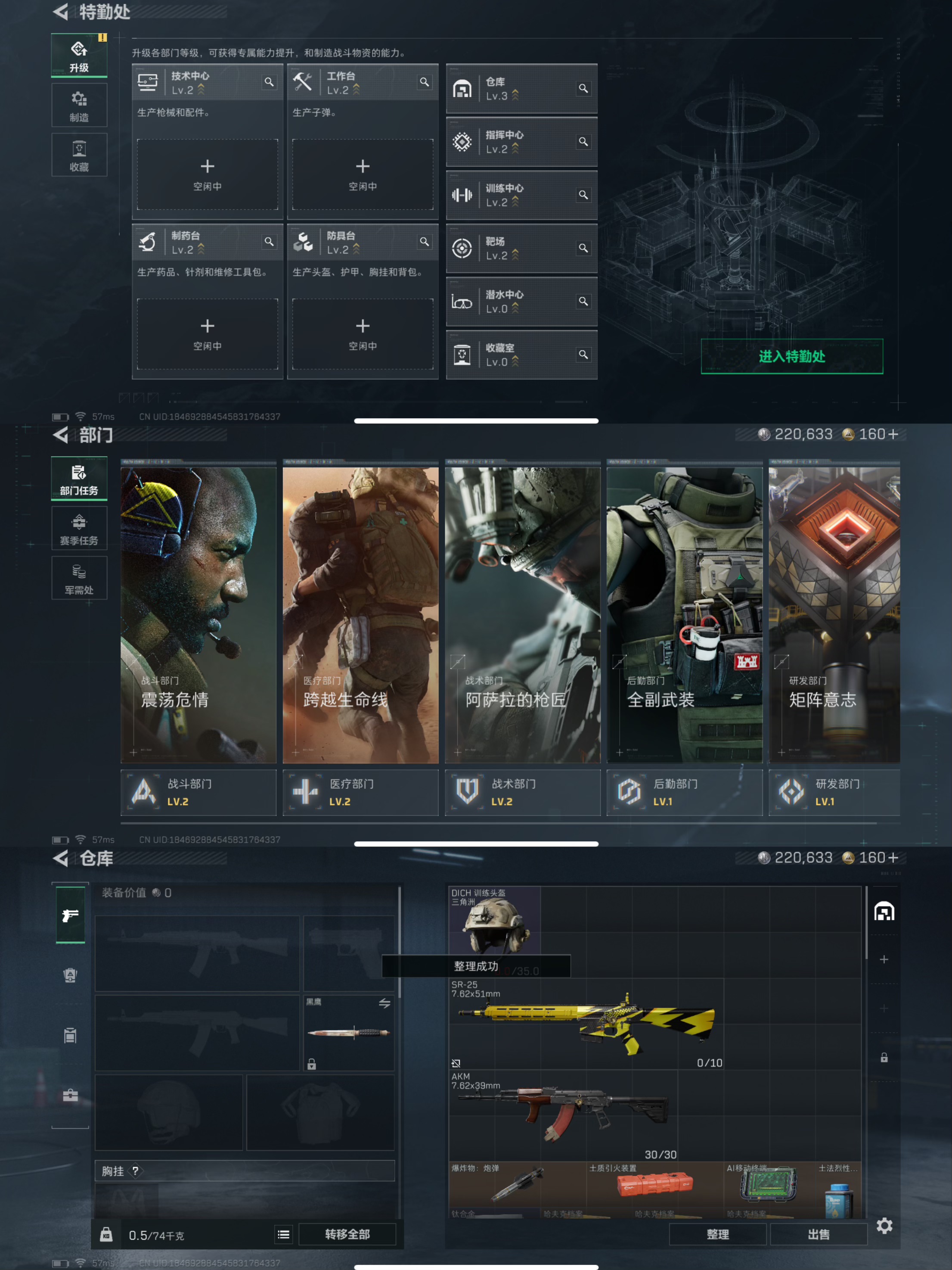Click magnifier icon on 技术中心 card
Image resolution: width=952 pixels, height=1270 pixels.
coord(269,82)
